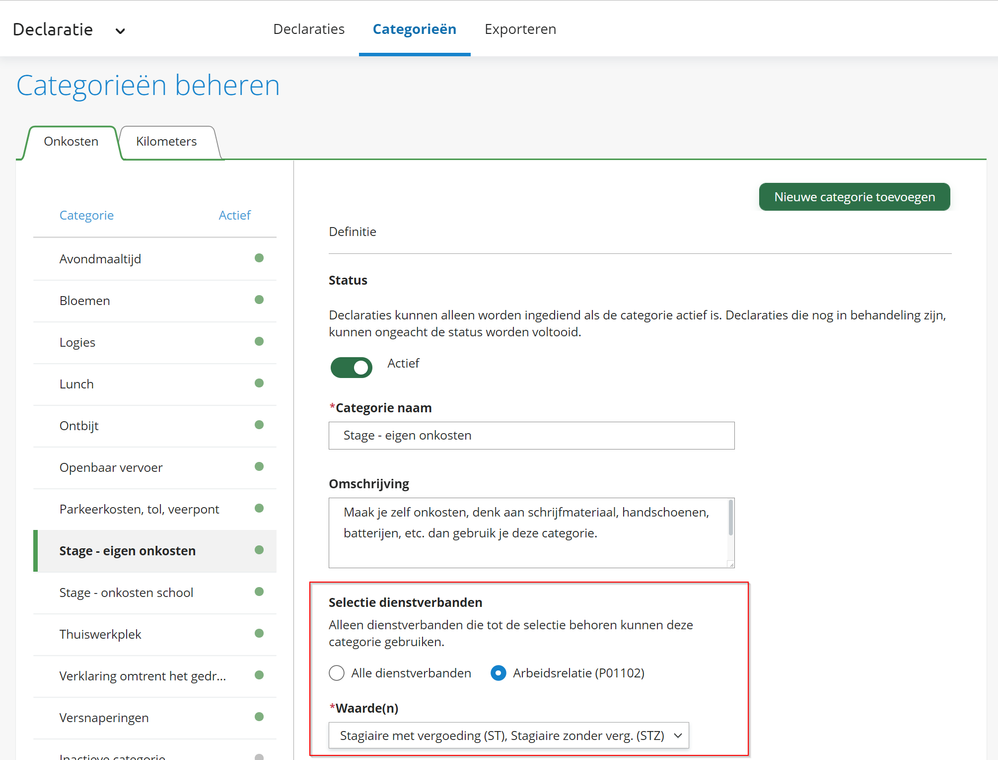Click the green dot beside Openbaar vervoer

(x=259, y=467)
